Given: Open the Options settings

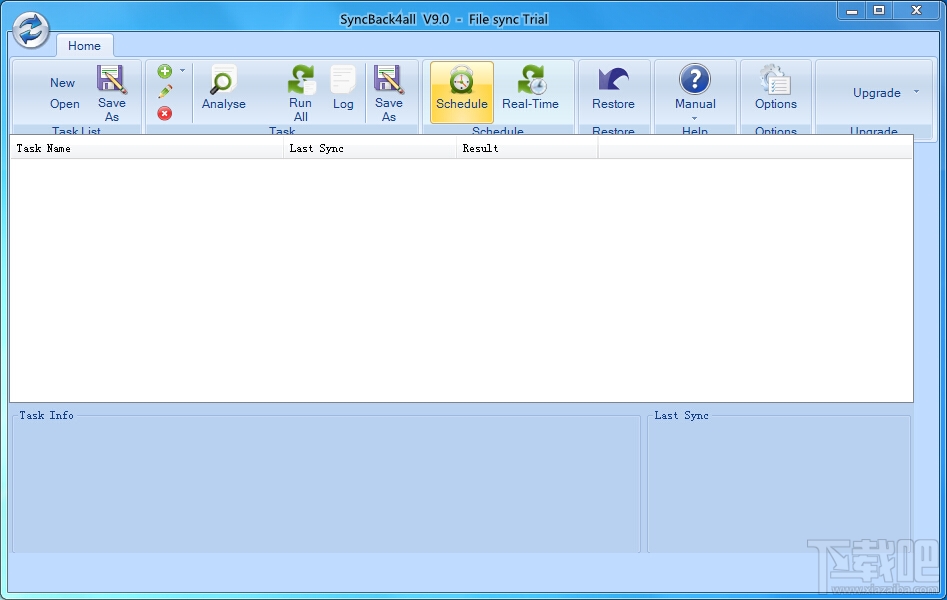Looking at the screenshot, I should coord(775,88).
